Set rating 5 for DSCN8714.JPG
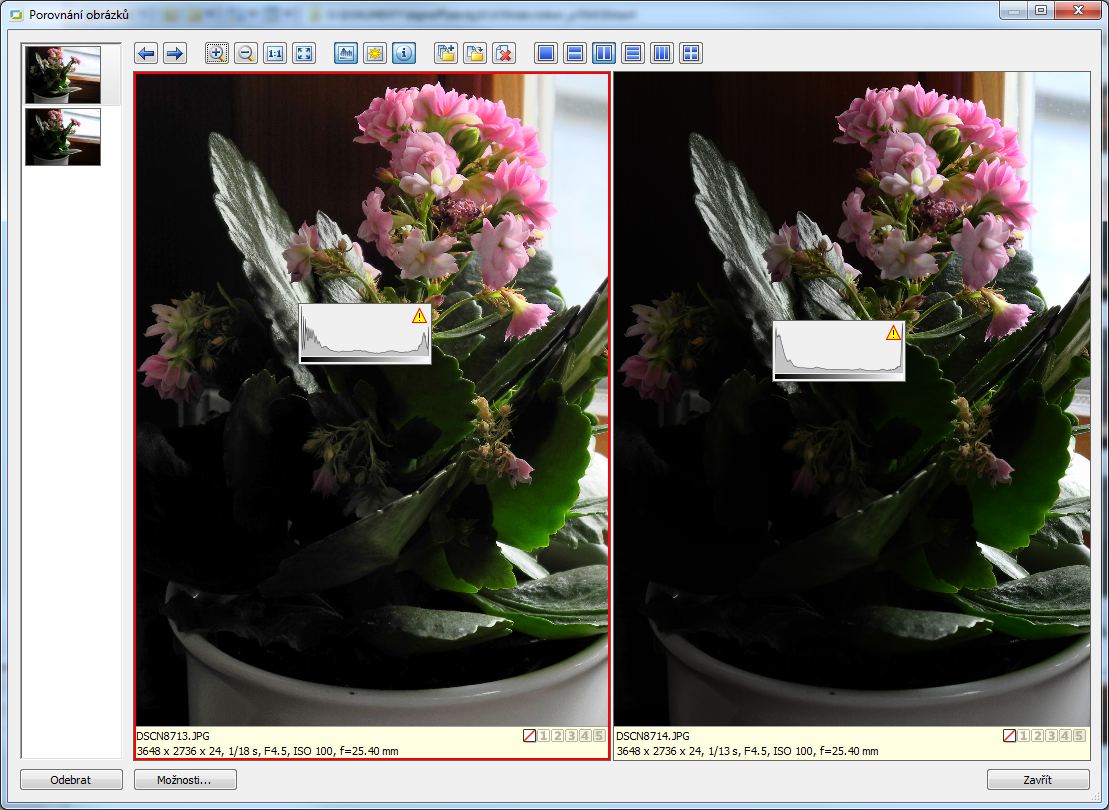 point(1080,736)
